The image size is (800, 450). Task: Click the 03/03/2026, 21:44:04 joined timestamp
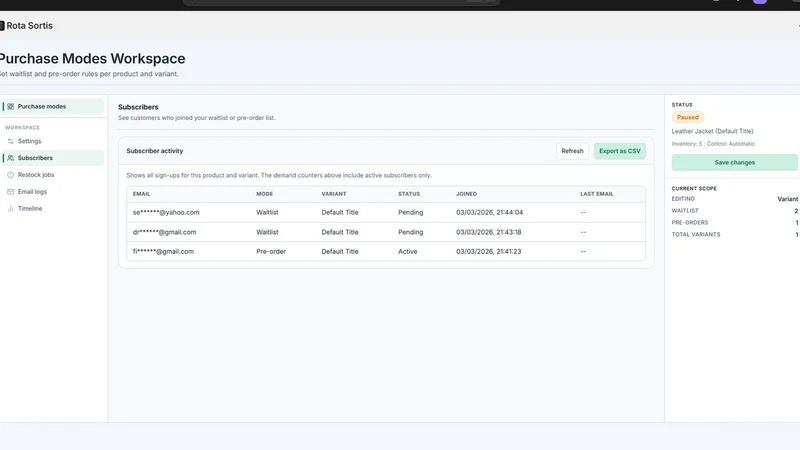coord(489,212)
